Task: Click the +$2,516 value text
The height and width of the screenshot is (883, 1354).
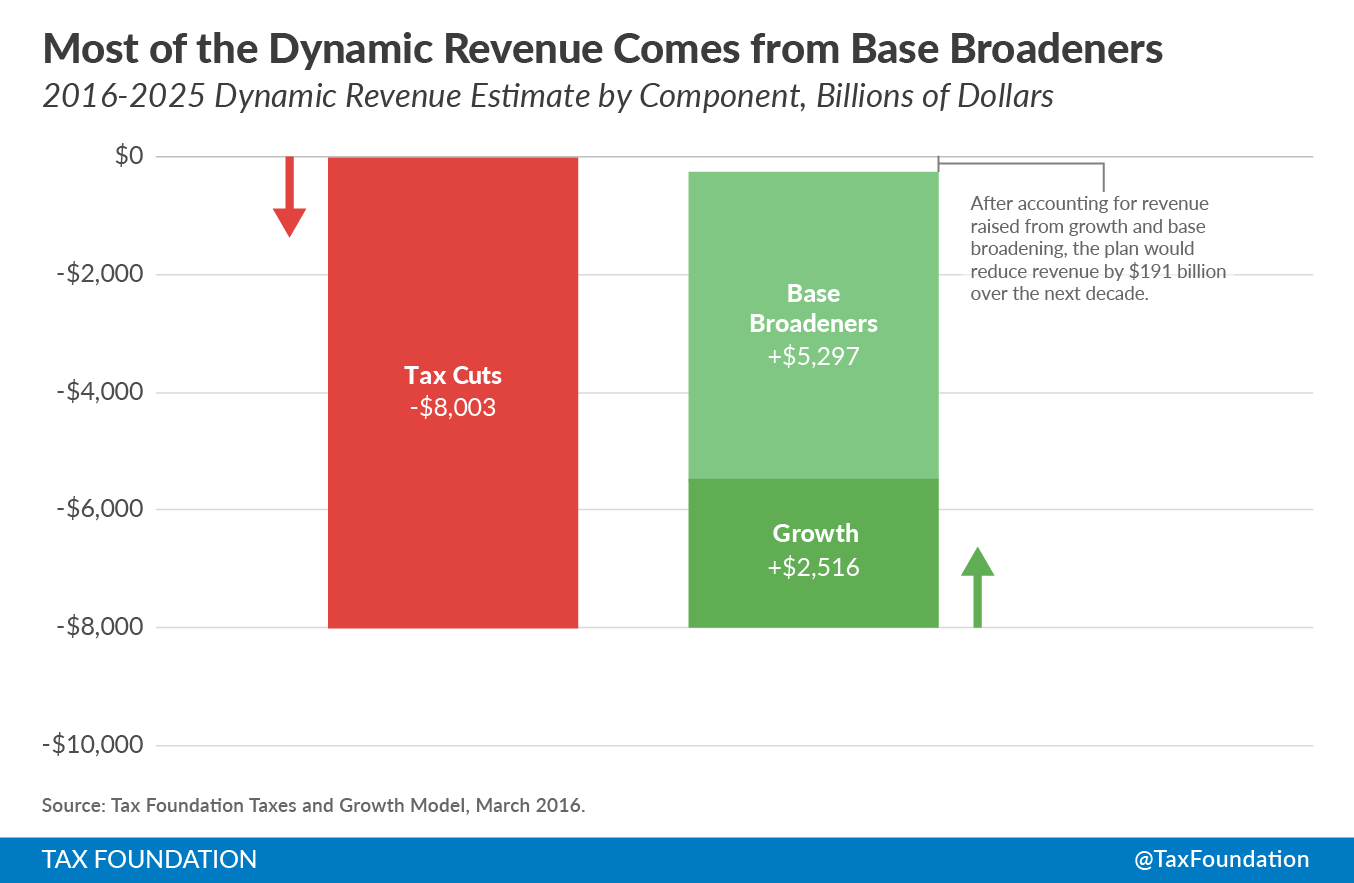Action: [813, 567]
